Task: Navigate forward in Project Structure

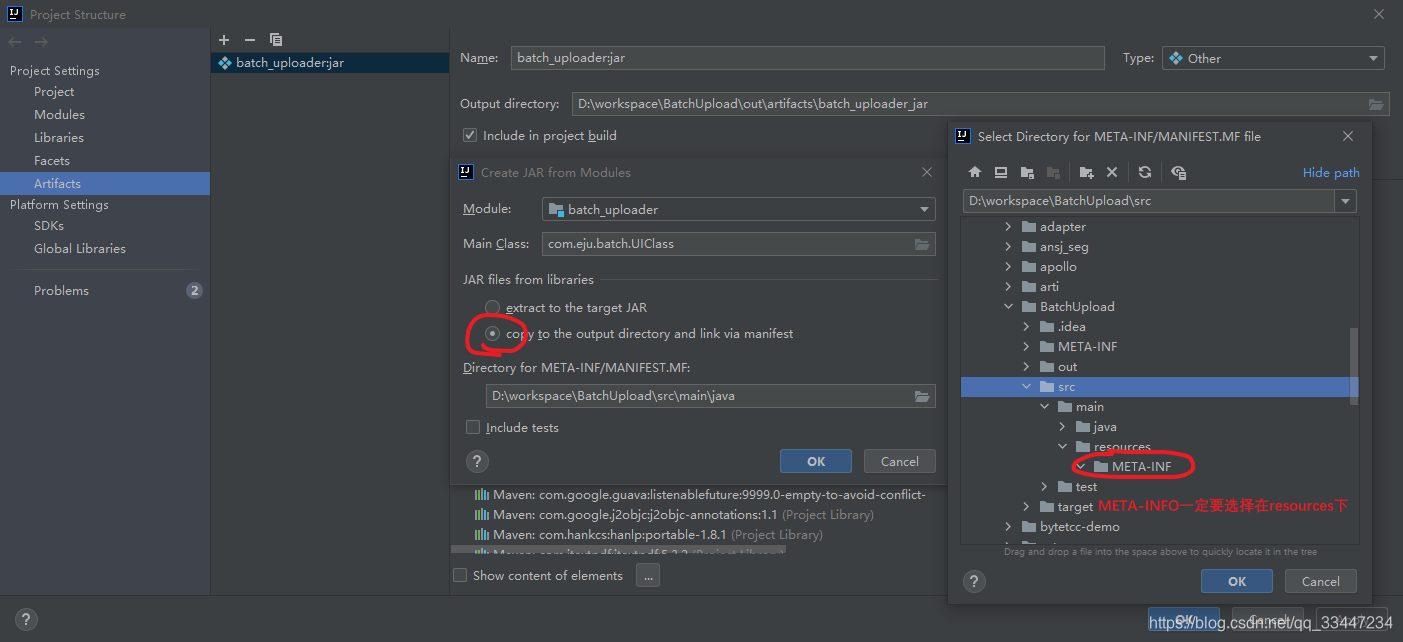Action: pyautogui.click(x=41, y=42)
